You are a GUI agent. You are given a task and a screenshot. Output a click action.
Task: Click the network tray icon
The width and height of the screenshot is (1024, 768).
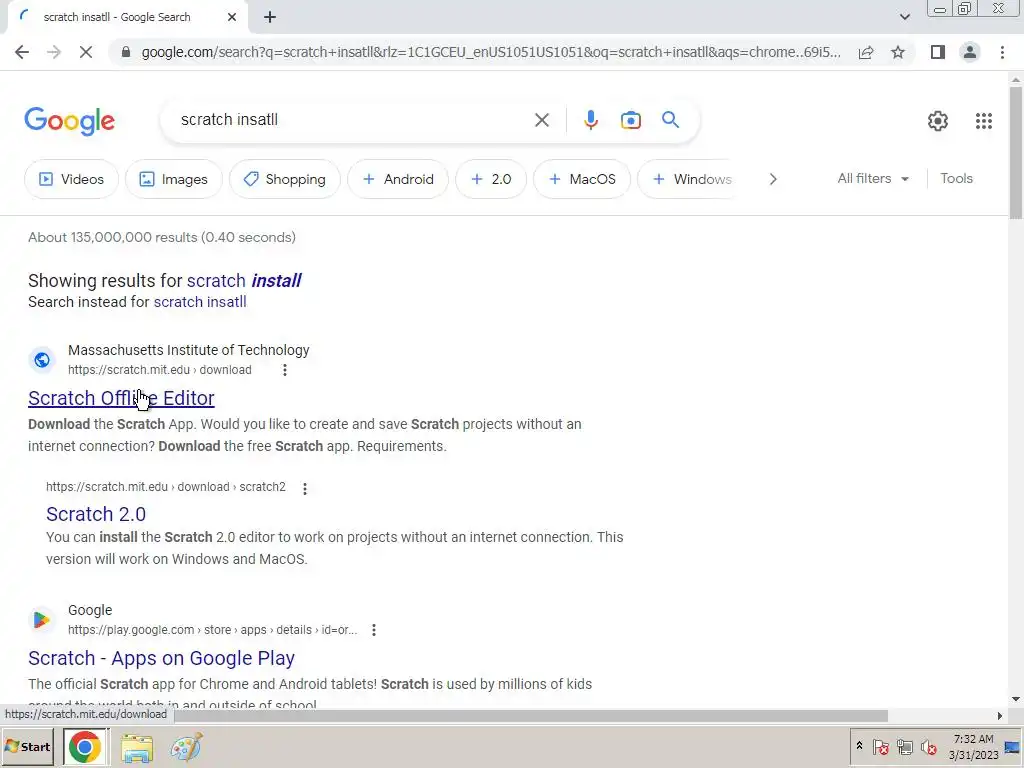(x=904, y=747)
